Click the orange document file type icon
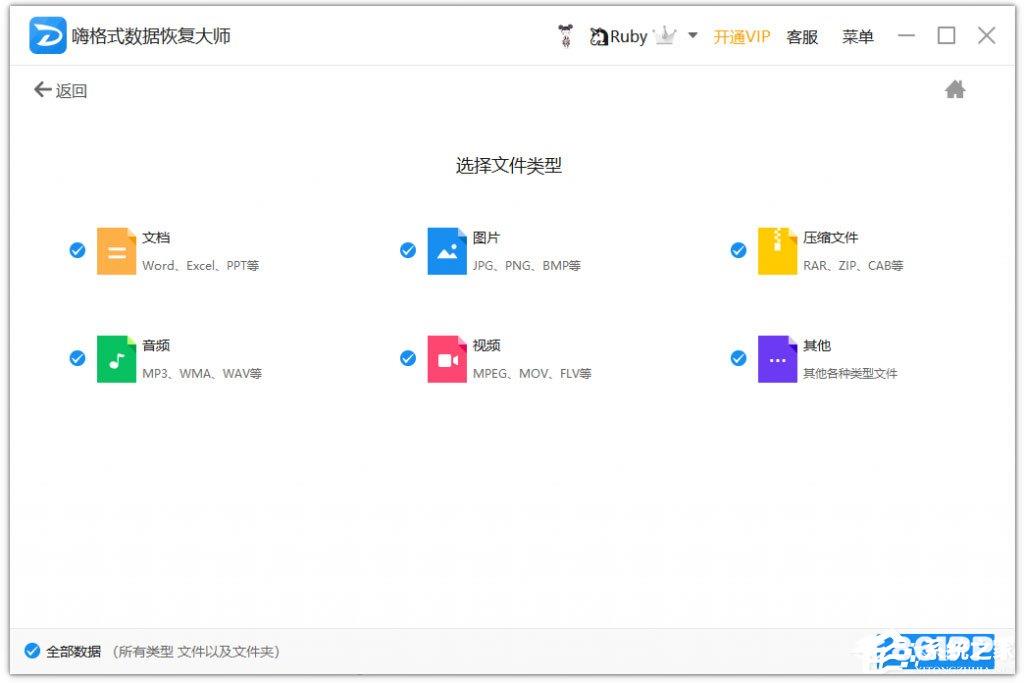1024x683 pixels. click(x=116, y=251)
